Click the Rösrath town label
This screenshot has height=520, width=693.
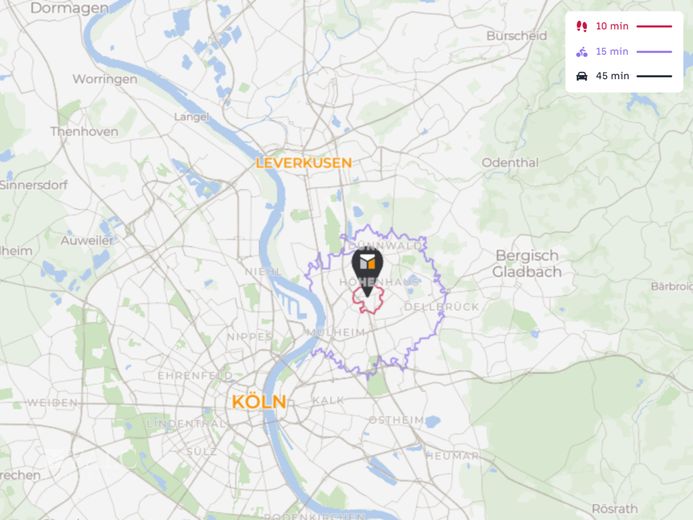[x=615, y=509]
